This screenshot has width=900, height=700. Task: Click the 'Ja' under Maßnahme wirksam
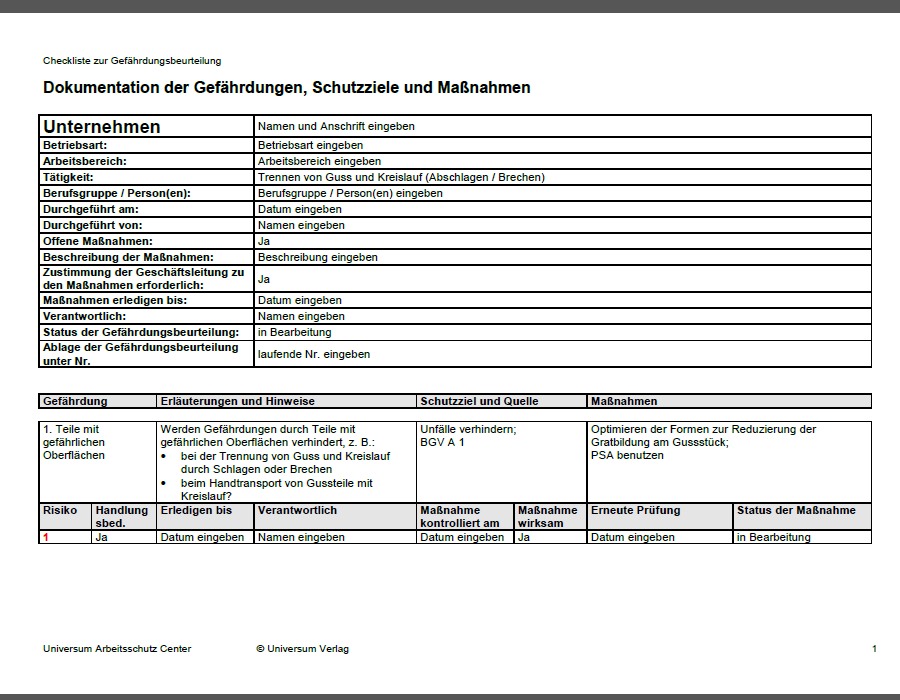[x=550, y=537]
